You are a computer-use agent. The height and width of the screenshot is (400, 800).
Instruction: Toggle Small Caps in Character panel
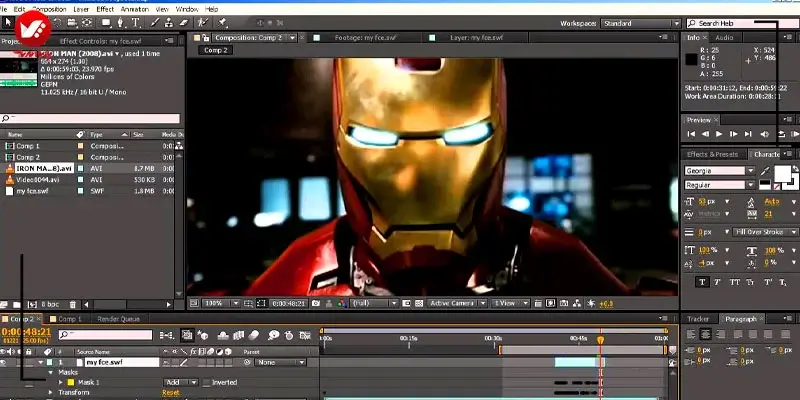tap(750, 282)
